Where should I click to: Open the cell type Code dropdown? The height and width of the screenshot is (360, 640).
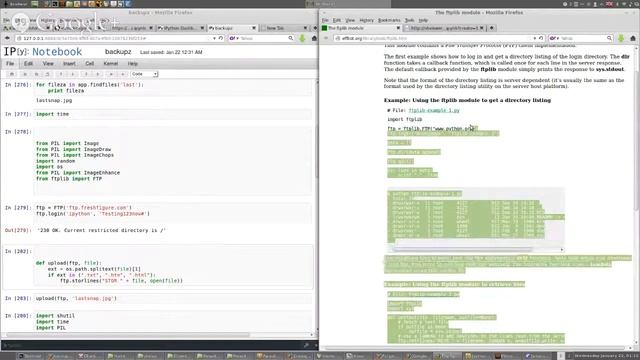point(144,74)
